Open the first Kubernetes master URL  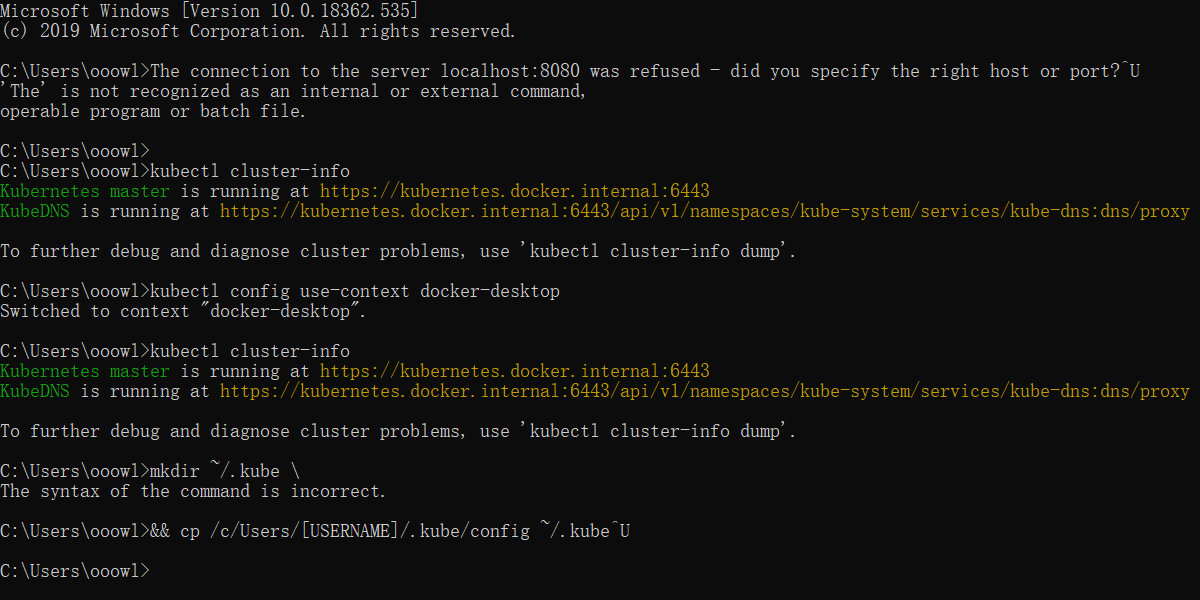pyautogui.click(x=515, y=191)
